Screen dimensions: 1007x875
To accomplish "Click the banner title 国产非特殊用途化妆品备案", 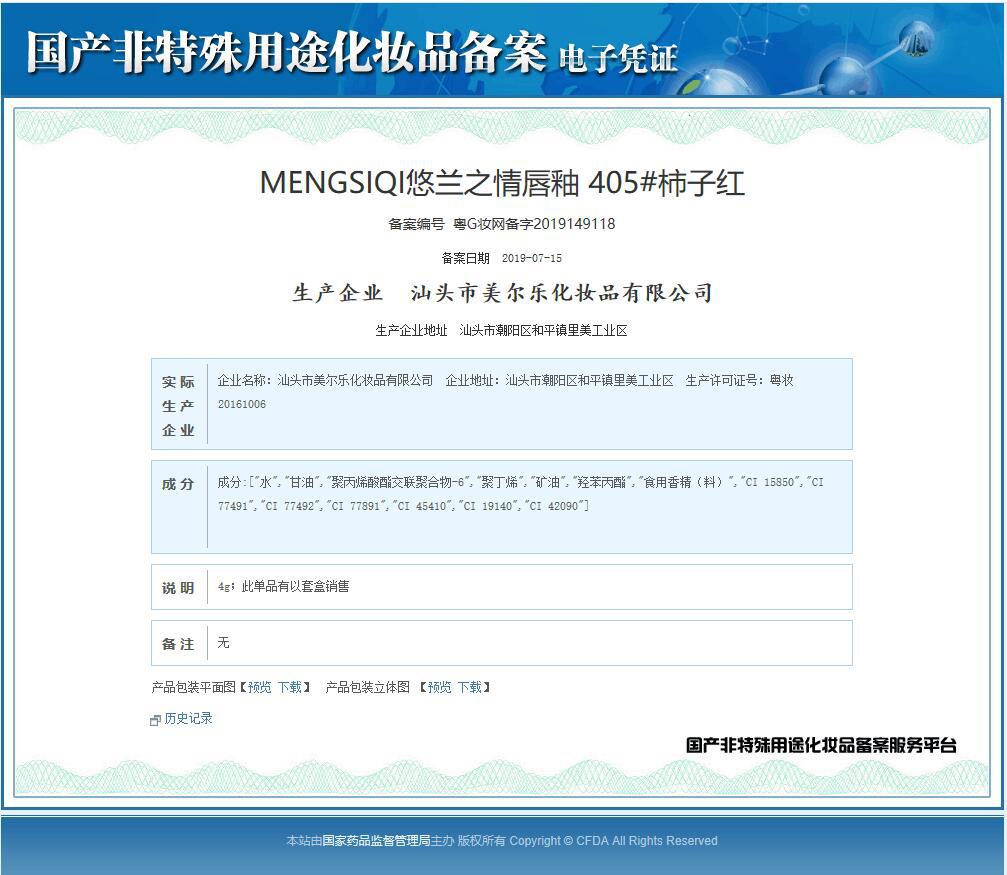I will pyautogui.click(x=286, y=51).
